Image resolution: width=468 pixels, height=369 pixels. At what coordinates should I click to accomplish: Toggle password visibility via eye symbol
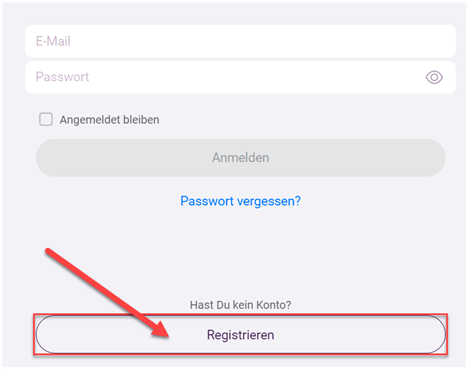point(434,77)
